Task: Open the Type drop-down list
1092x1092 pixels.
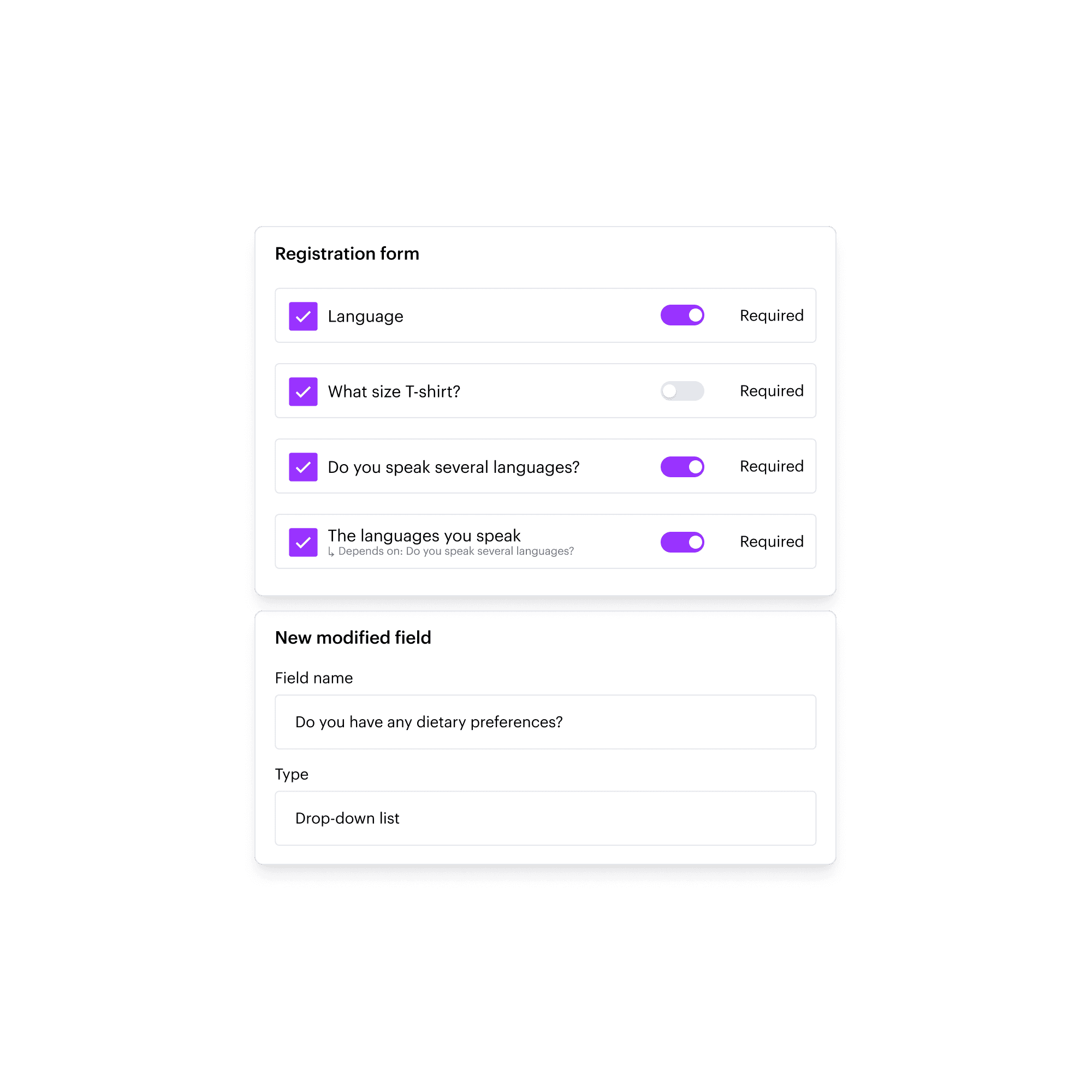Action: (x=545, y=818)
